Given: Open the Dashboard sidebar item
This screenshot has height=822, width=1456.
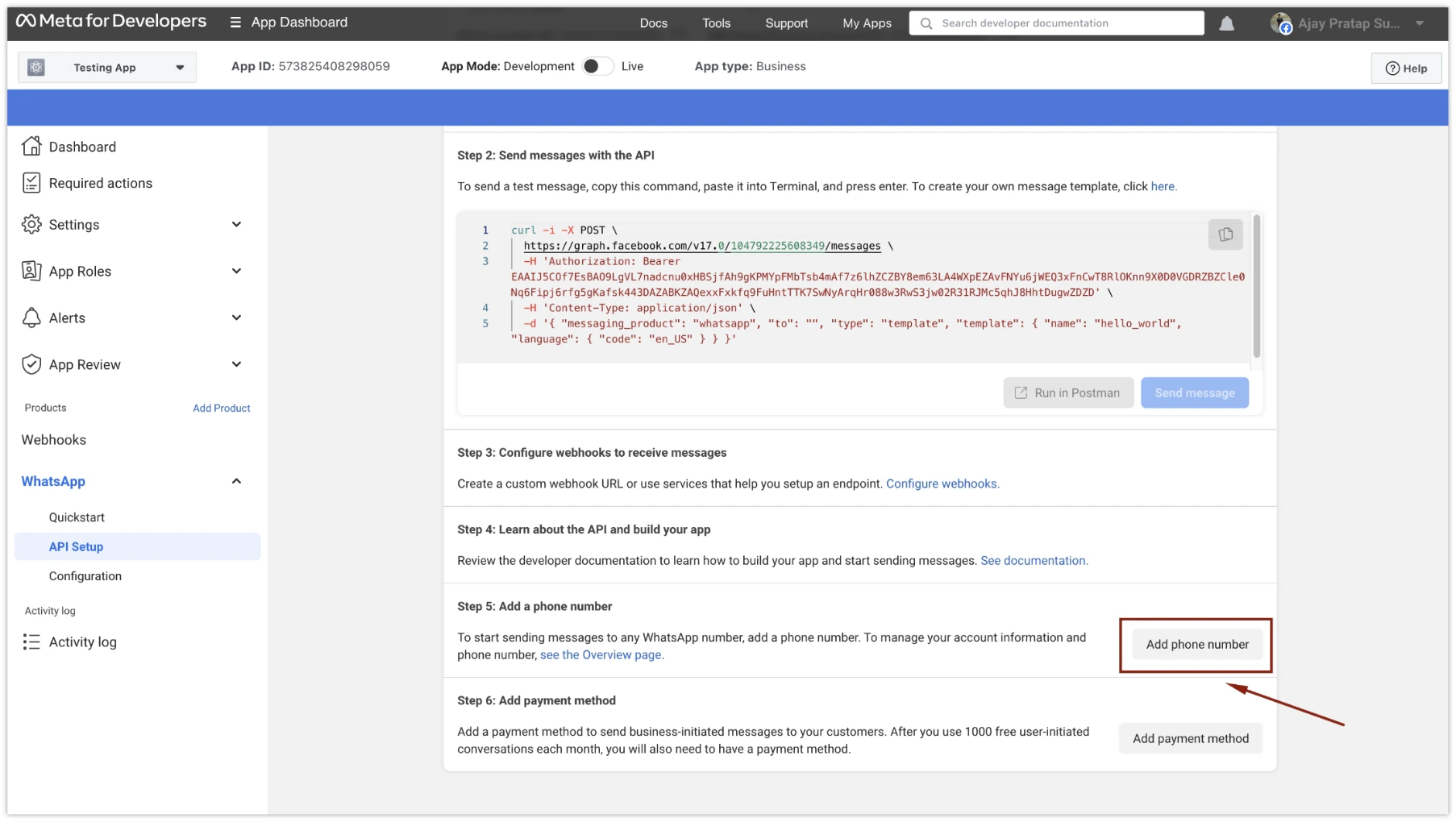Looking at the screenshot, I should tap(82, 147).
